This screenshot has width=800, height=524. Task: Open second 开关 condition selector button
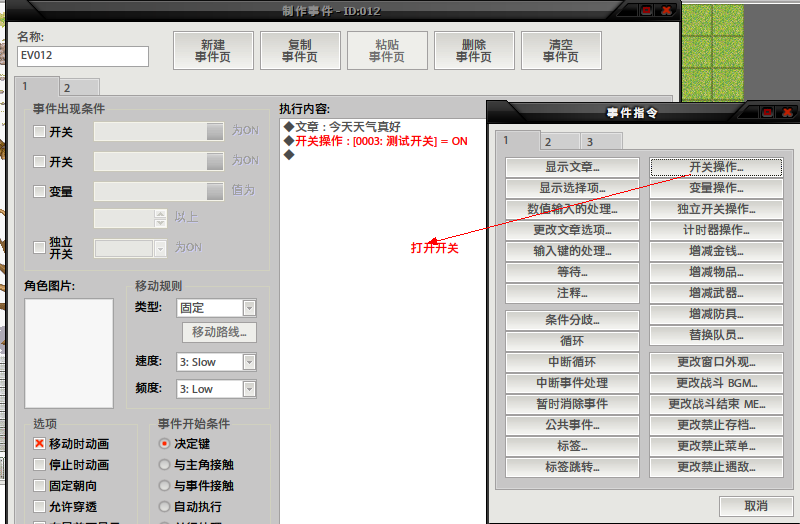pos(215,162)
